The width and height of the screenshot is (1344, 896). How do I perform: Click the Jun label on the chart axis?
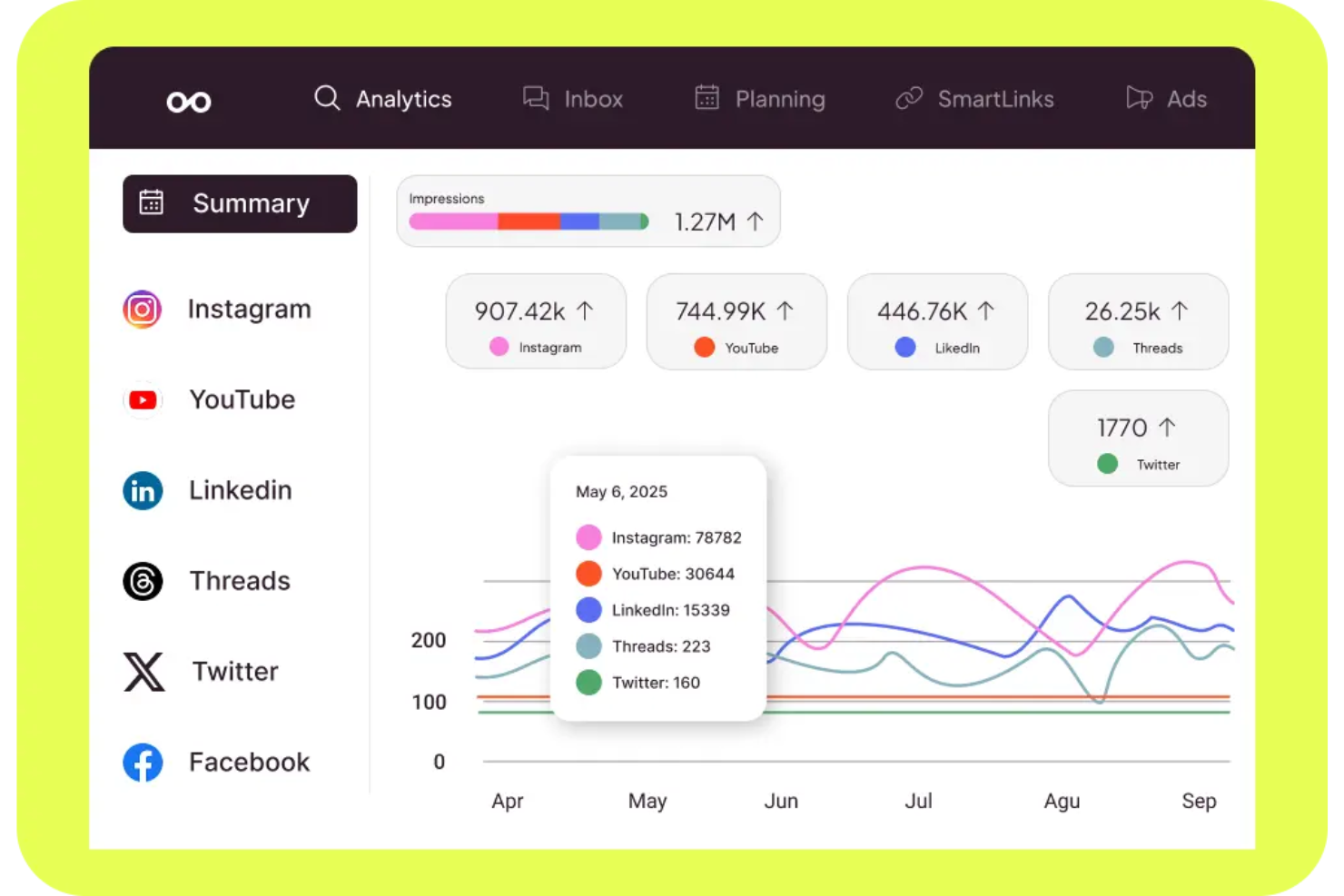pos(781,801)
